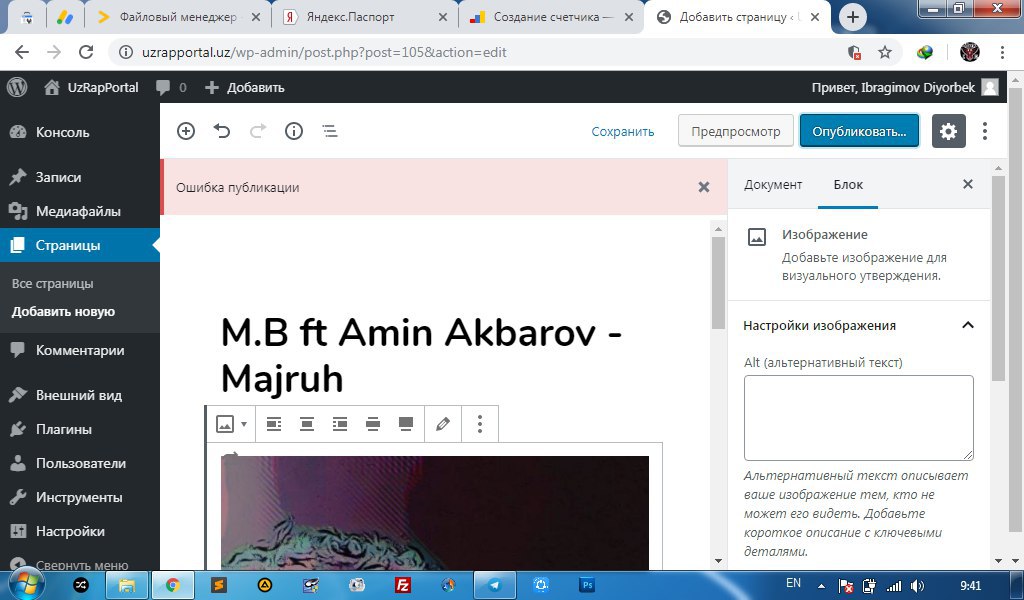The height and width of the screenshot is (600, 1024).
Task: Bookmark this page with star icon
Action: click(884, 52)
